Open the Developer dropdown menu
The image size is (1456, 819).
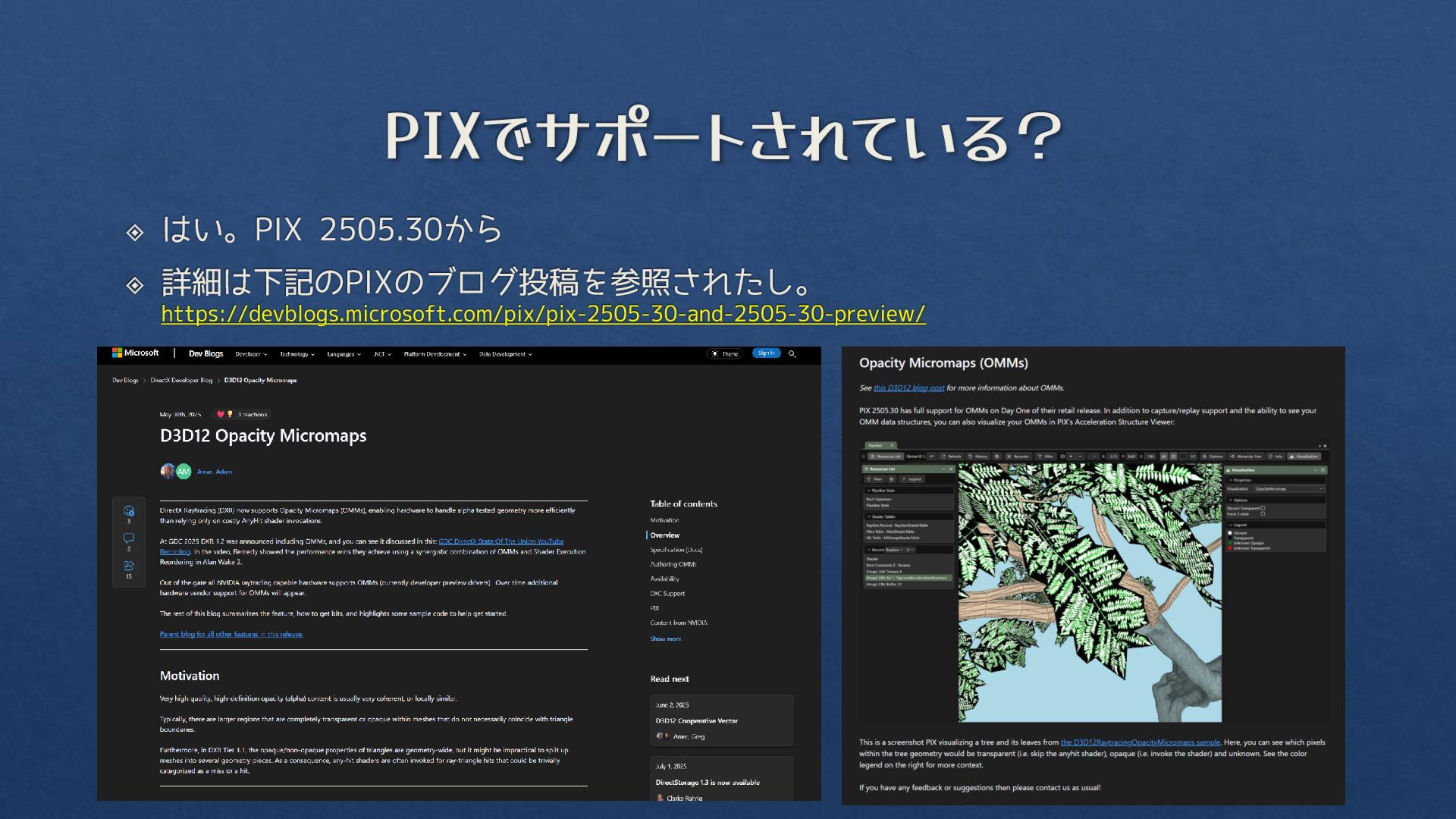[251, 354]
